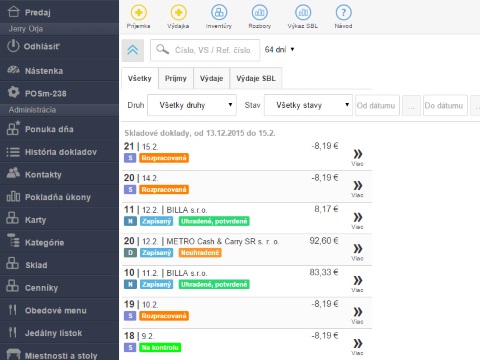Open the Rozbory chart icon
Screen dimensions: 480x360
[x=260, y=12]
